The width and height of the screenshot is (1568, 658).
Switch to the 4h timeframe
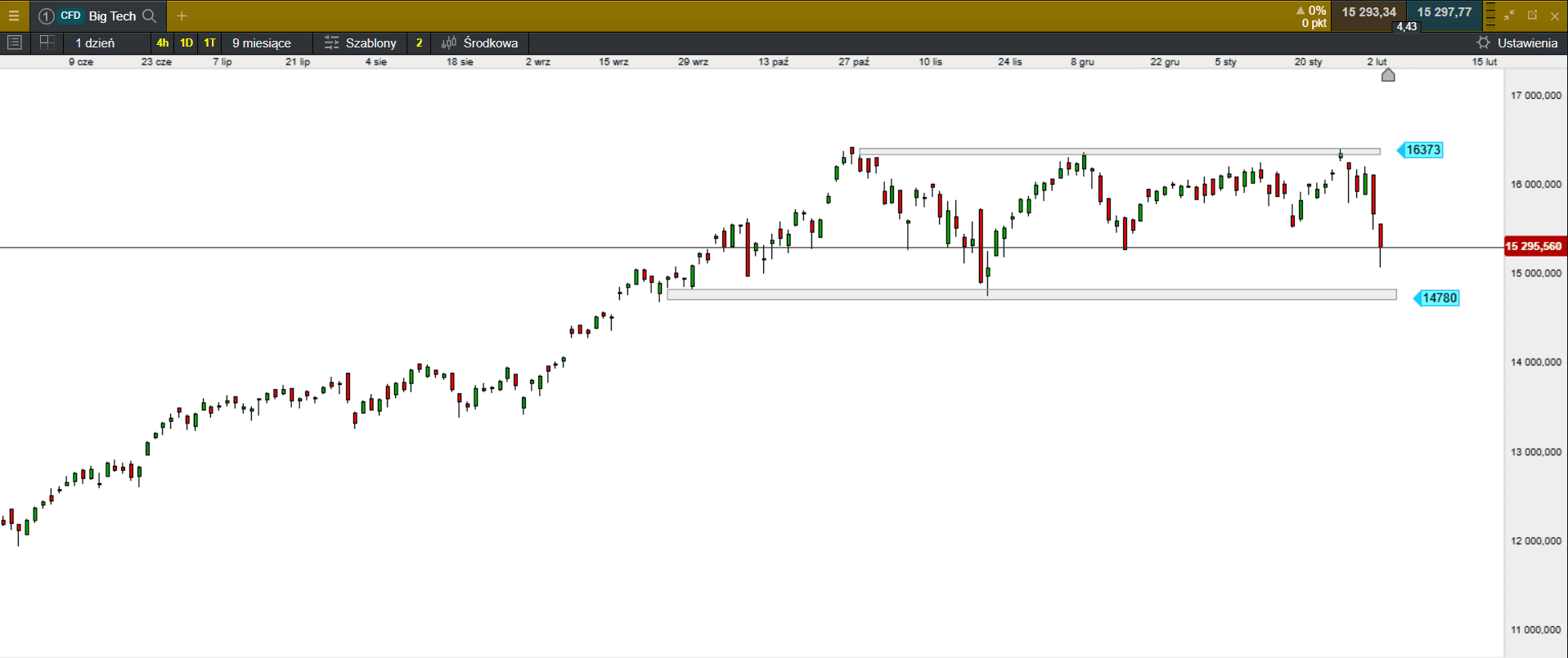pyautogui.click(x=162, y=43)
